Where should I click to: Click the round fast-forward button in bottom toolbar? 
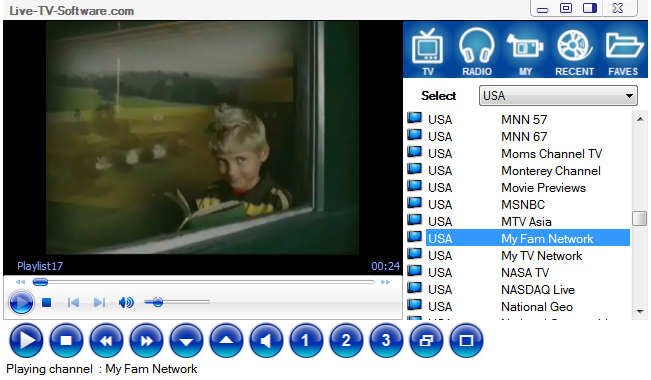[146, 341]
